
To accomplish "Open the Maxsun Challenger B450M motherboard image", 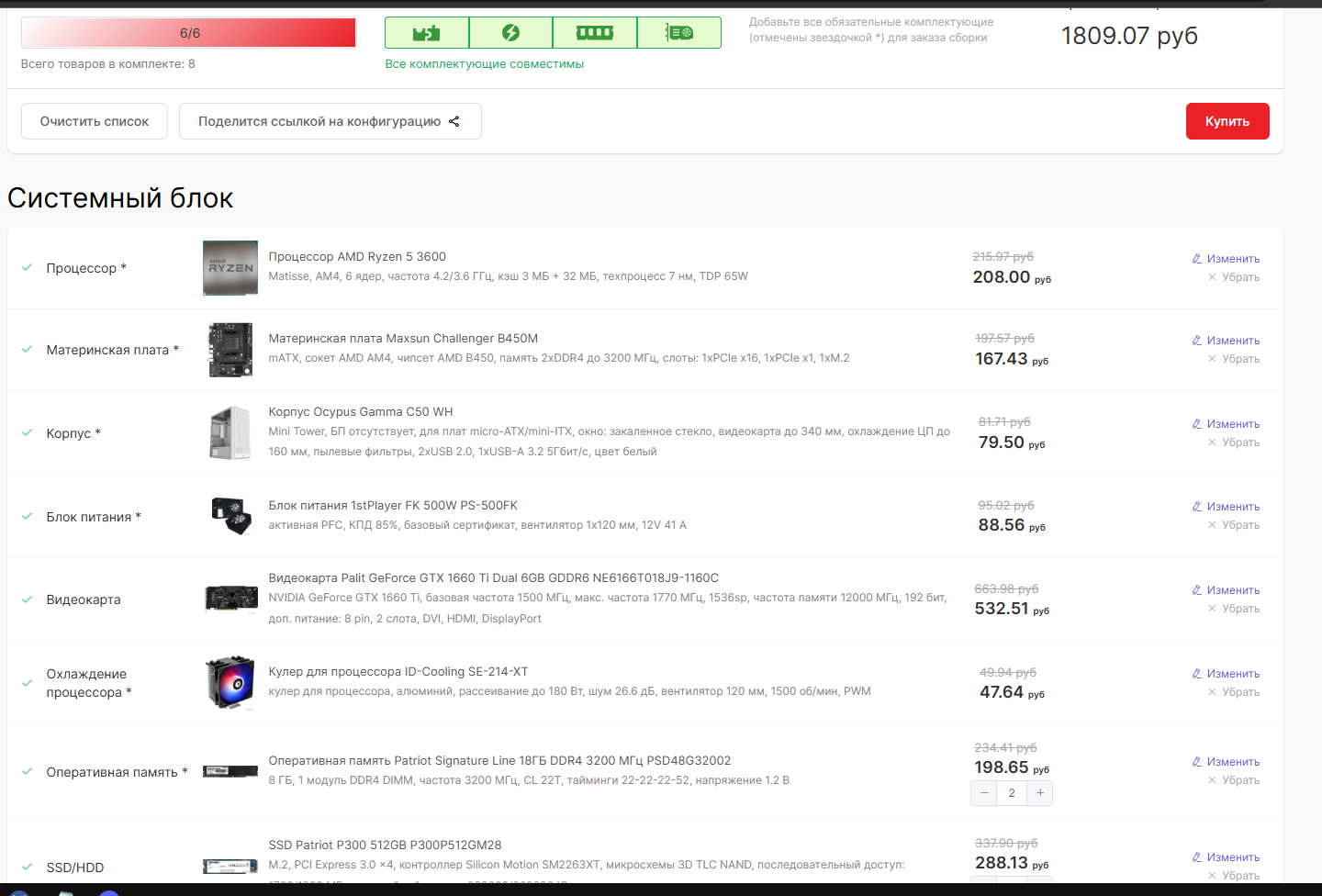I will coord(230,350).
